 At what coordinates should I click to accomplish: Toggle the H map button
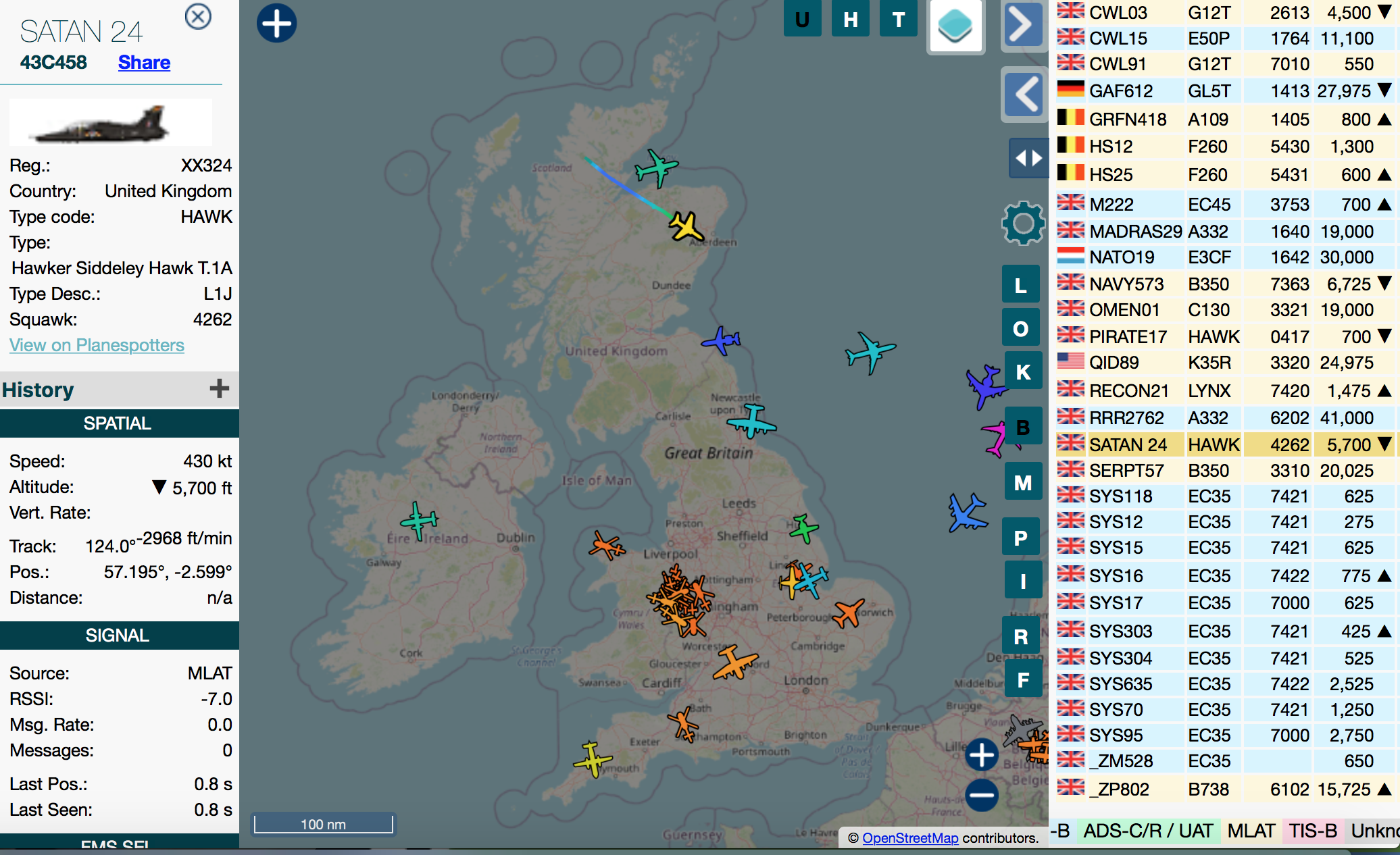[x=851, y=18]
